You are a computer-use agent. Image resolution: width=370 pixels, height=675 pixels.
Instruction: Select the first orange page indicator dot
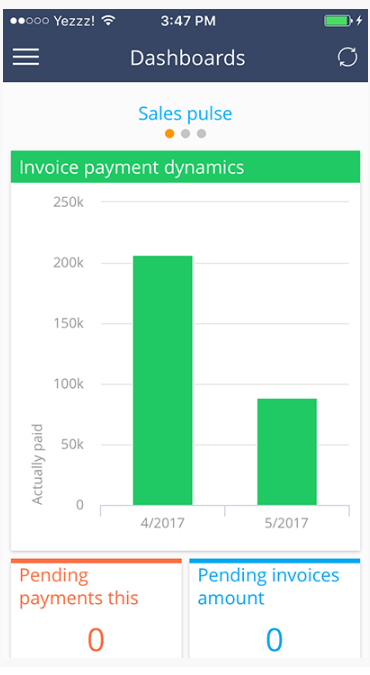point(169,133)
